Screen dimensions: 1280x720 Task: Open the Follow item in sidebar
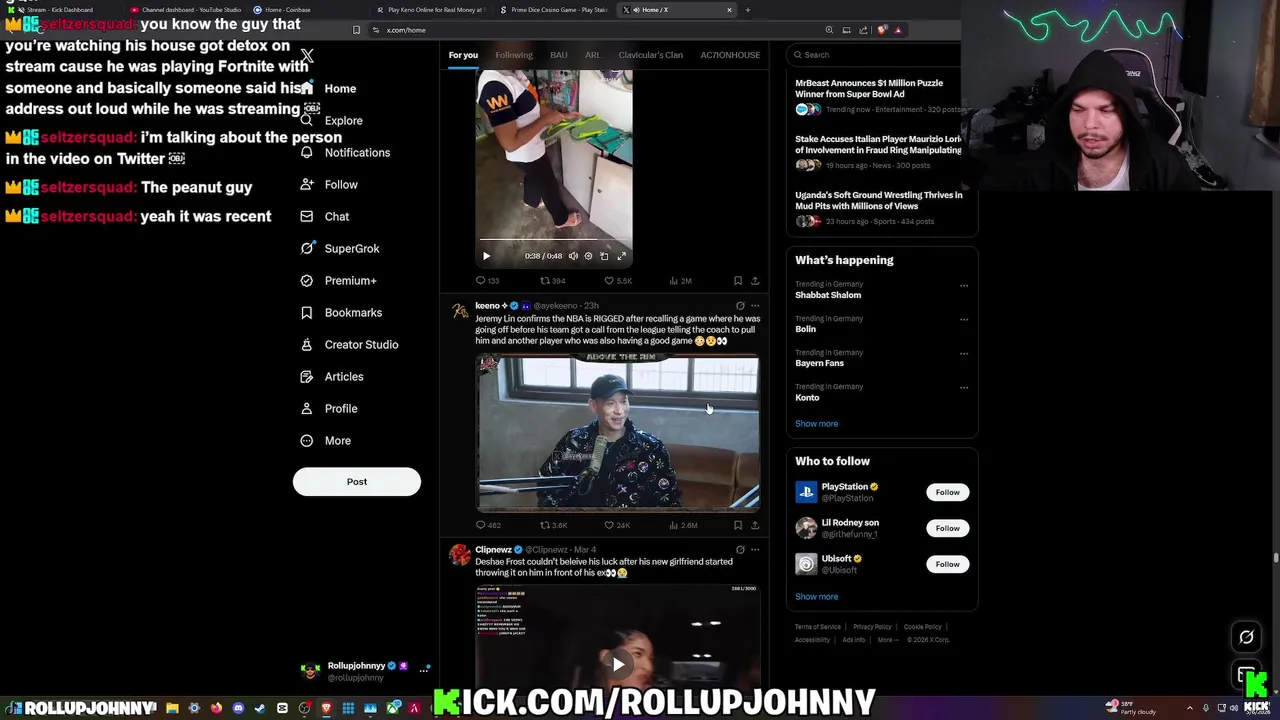click(x=329, y=184)
